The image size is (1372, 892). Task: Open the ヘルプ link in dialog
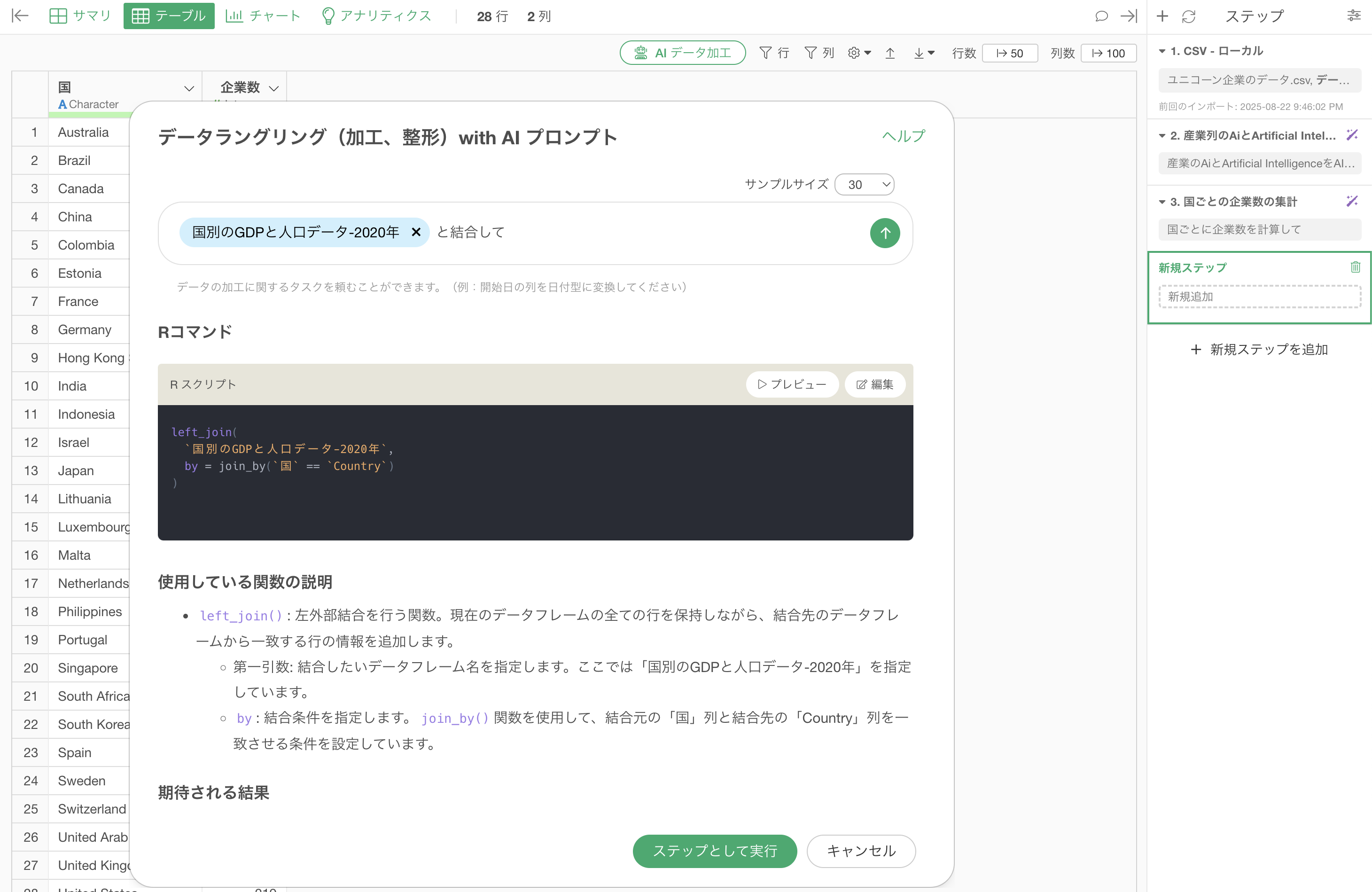tap(904, 136)
